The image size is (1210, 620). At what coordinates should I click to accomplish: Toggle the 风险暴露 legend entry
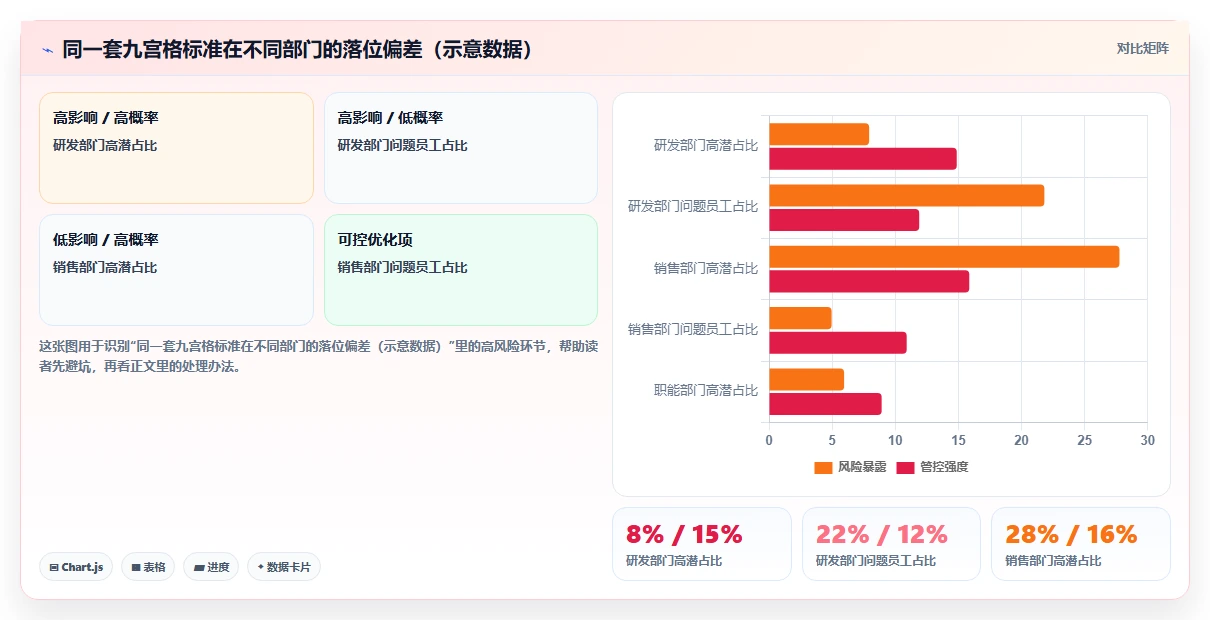[x=851, y=467]
